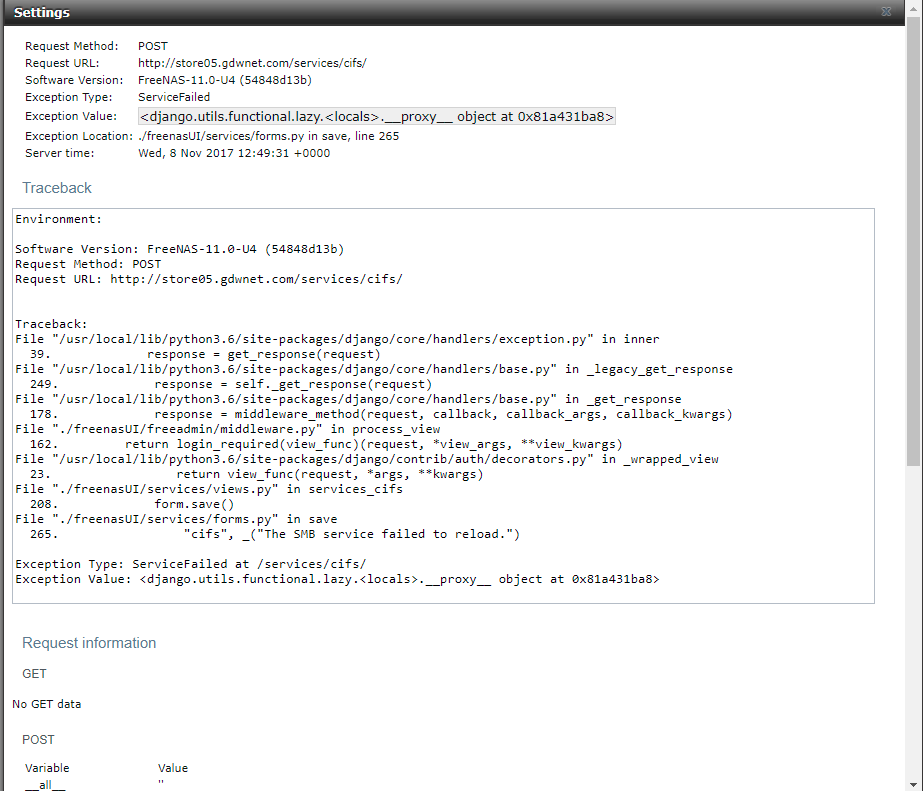Click the middleware_method response line

pos(381,414)
